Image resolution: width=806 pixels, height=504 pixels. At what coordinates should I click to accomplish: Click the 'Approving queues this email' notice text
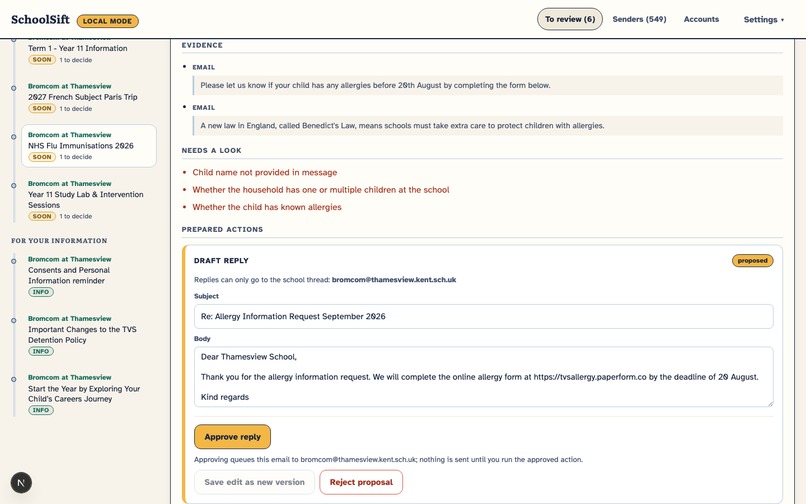point(388,460)
